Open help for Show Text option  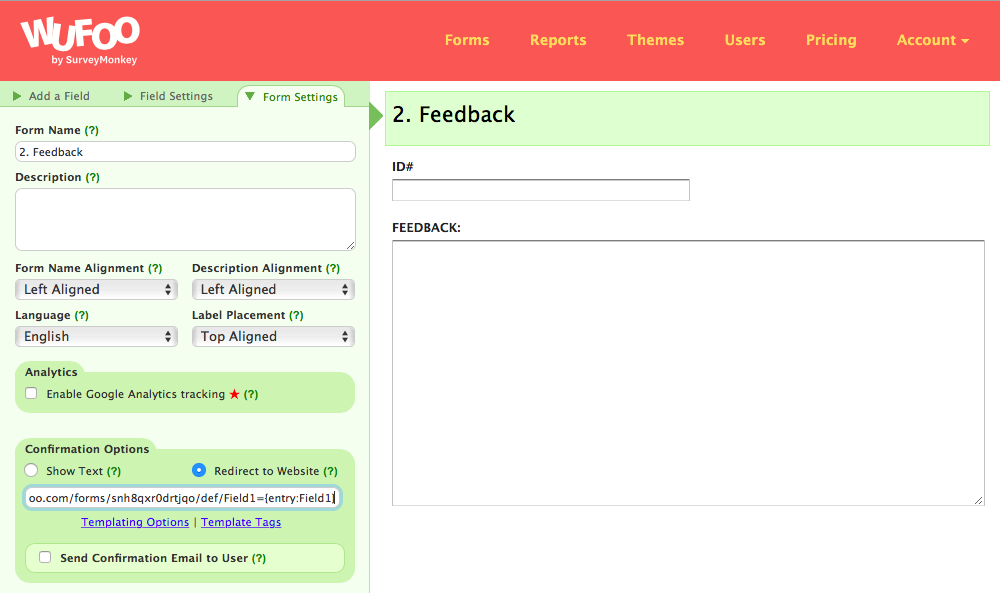(x=114, y=471)
